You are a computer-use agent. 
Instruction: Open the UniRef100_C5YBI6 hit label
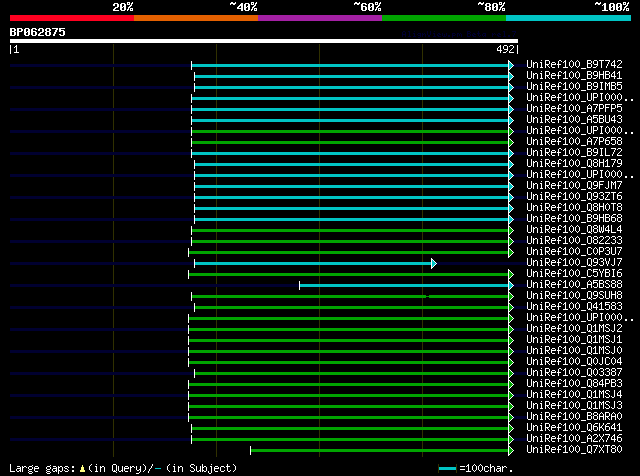click(574, 274)
